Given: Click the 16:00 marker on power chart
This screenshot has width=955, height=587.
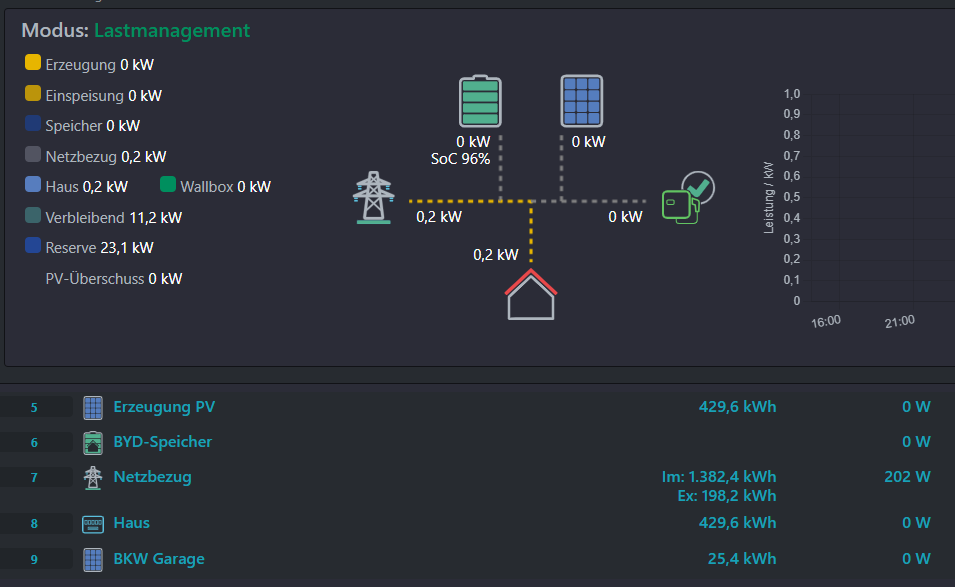Looking at the screenshot, I should 826,321.
